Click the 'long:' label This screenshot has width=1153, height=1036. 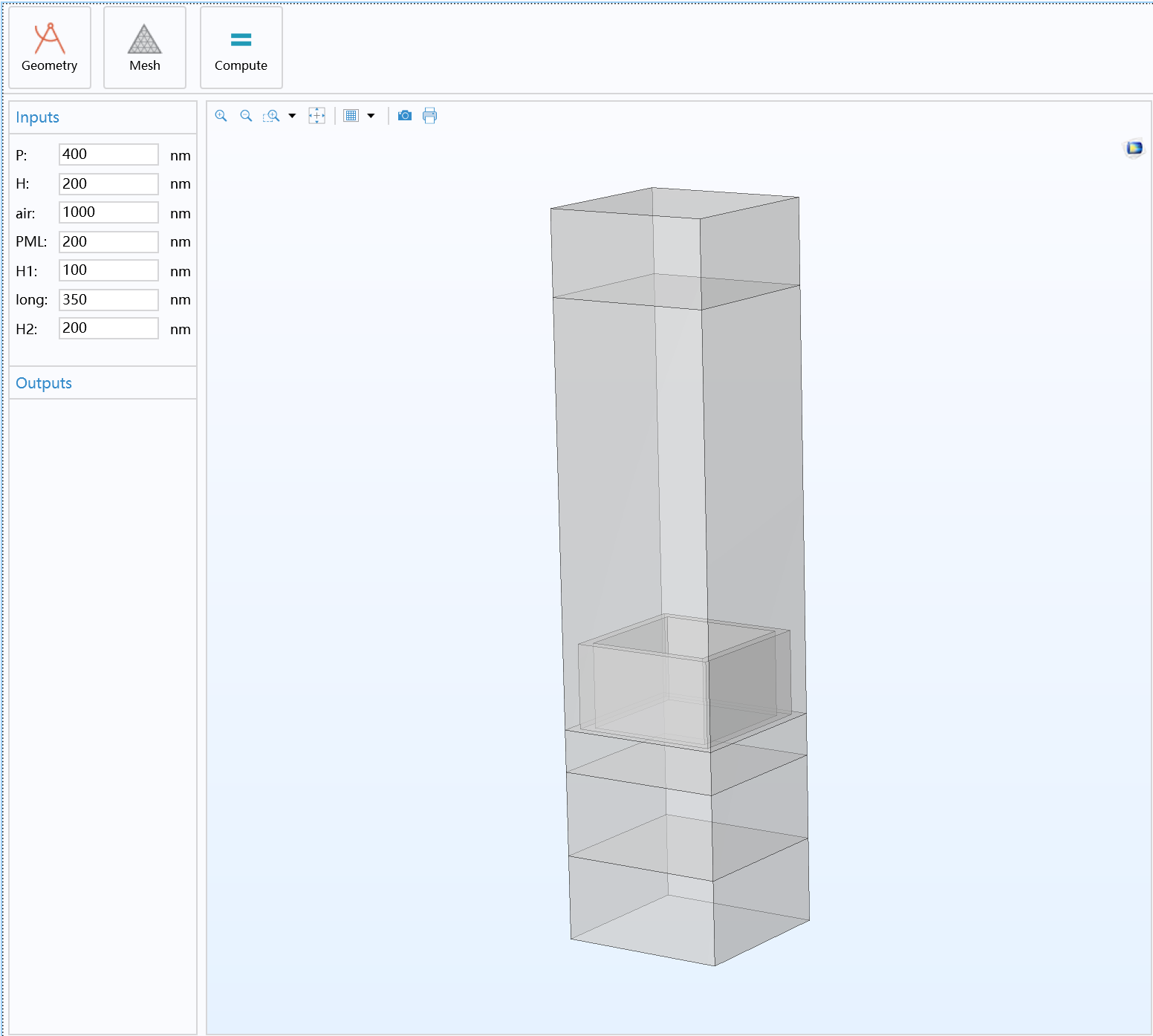(32, 300)
